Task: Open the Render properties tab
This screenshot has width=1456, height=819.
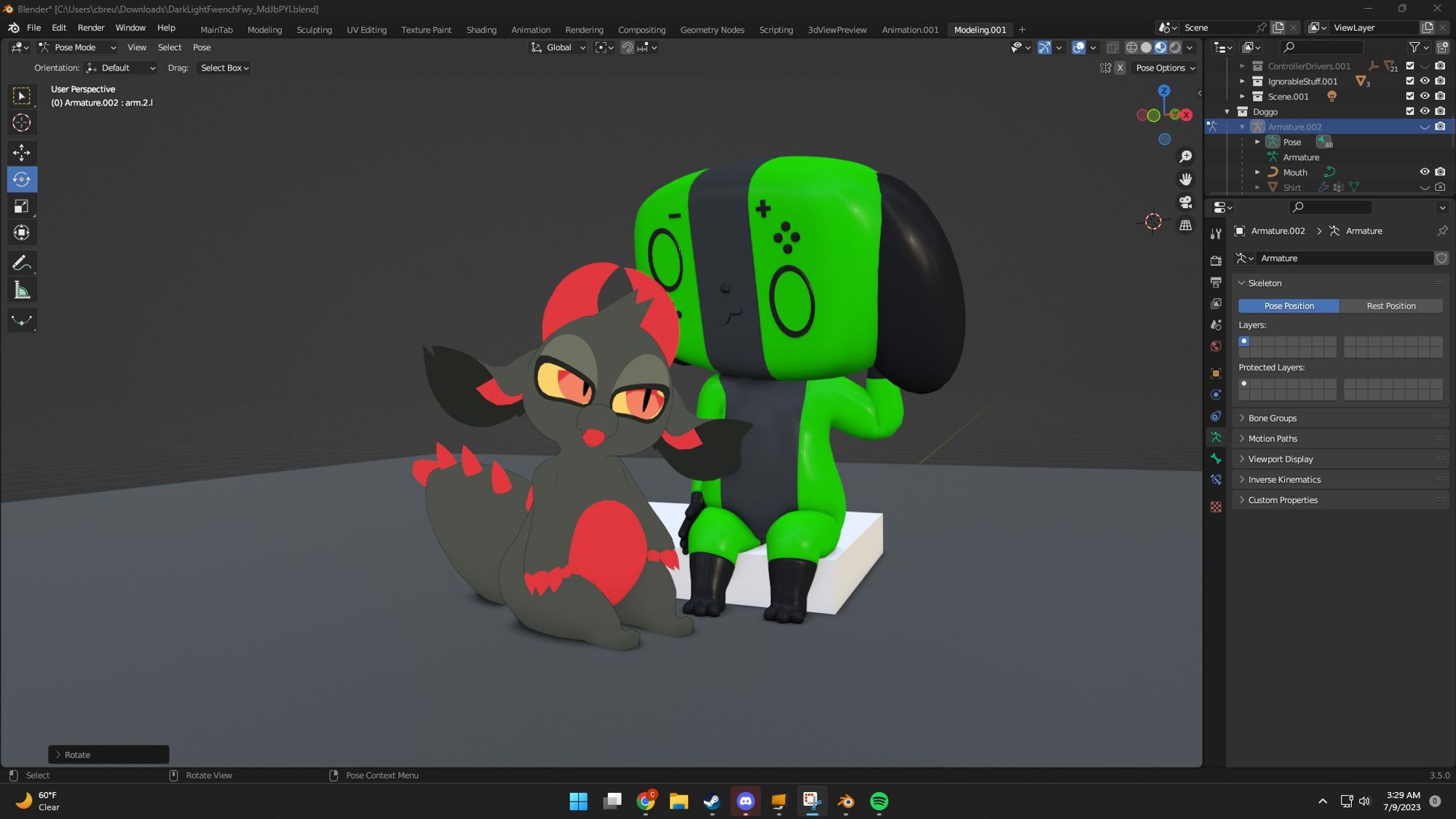Action: 1216,260
